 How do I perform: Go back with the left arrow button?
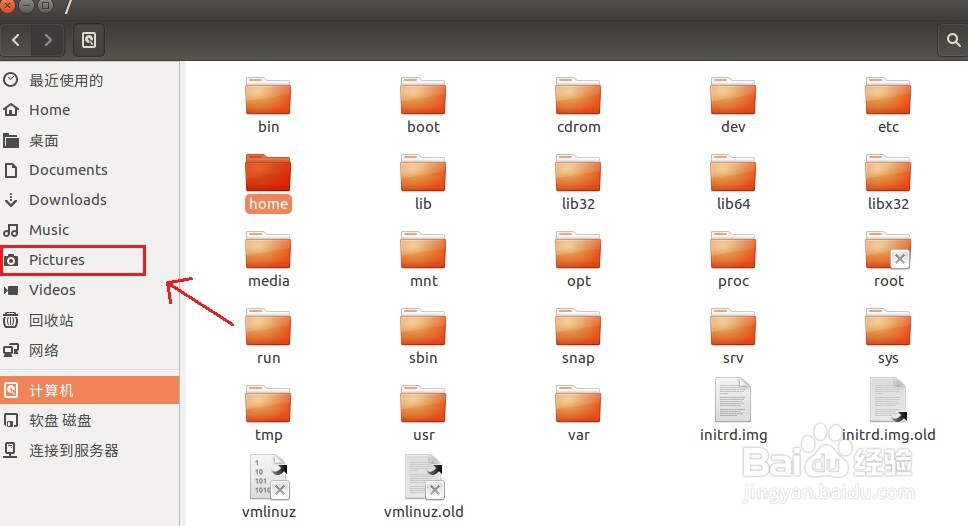pos(16,40)
